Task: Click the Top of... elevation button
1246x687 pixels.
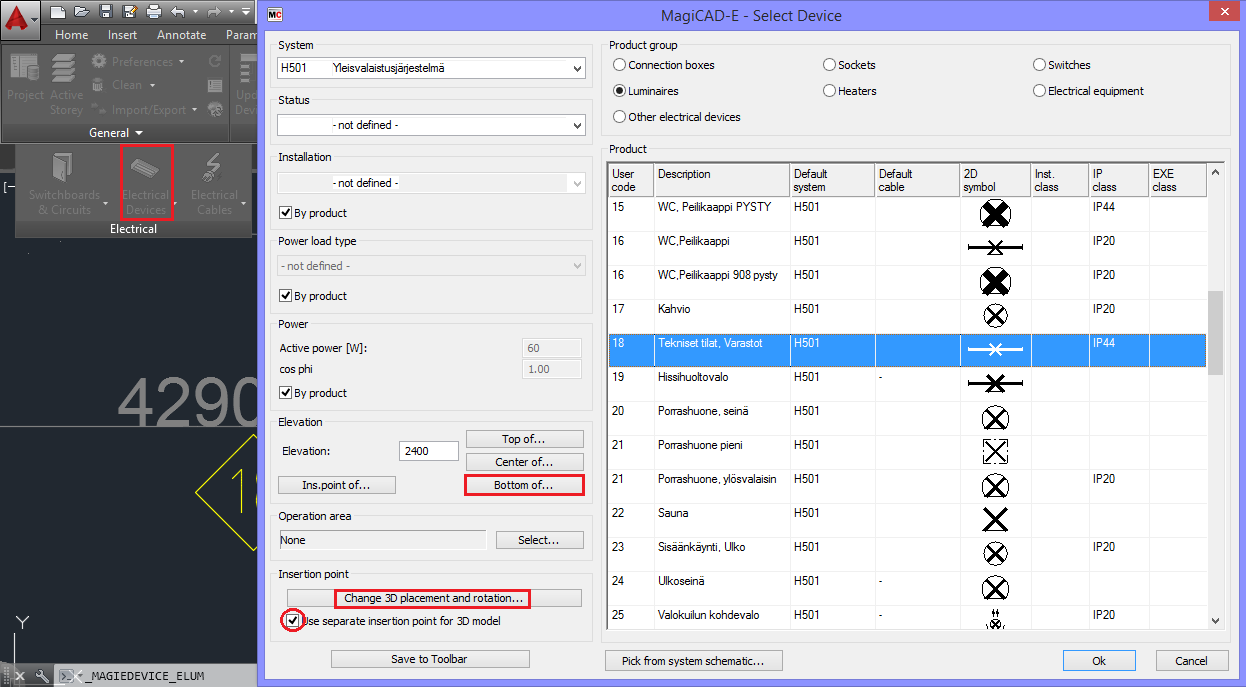Action: pos(525,439)
